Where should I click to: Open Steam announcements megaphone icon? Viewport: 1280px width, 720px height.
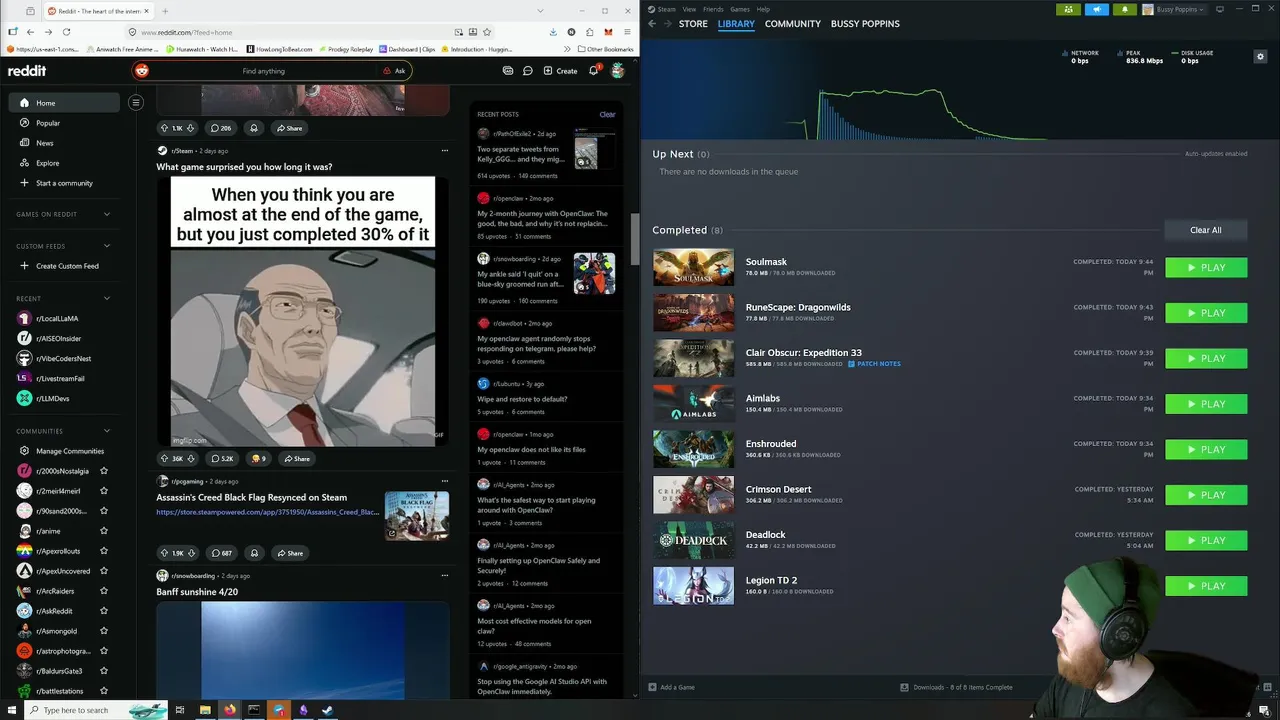[x=1096, y=9]
